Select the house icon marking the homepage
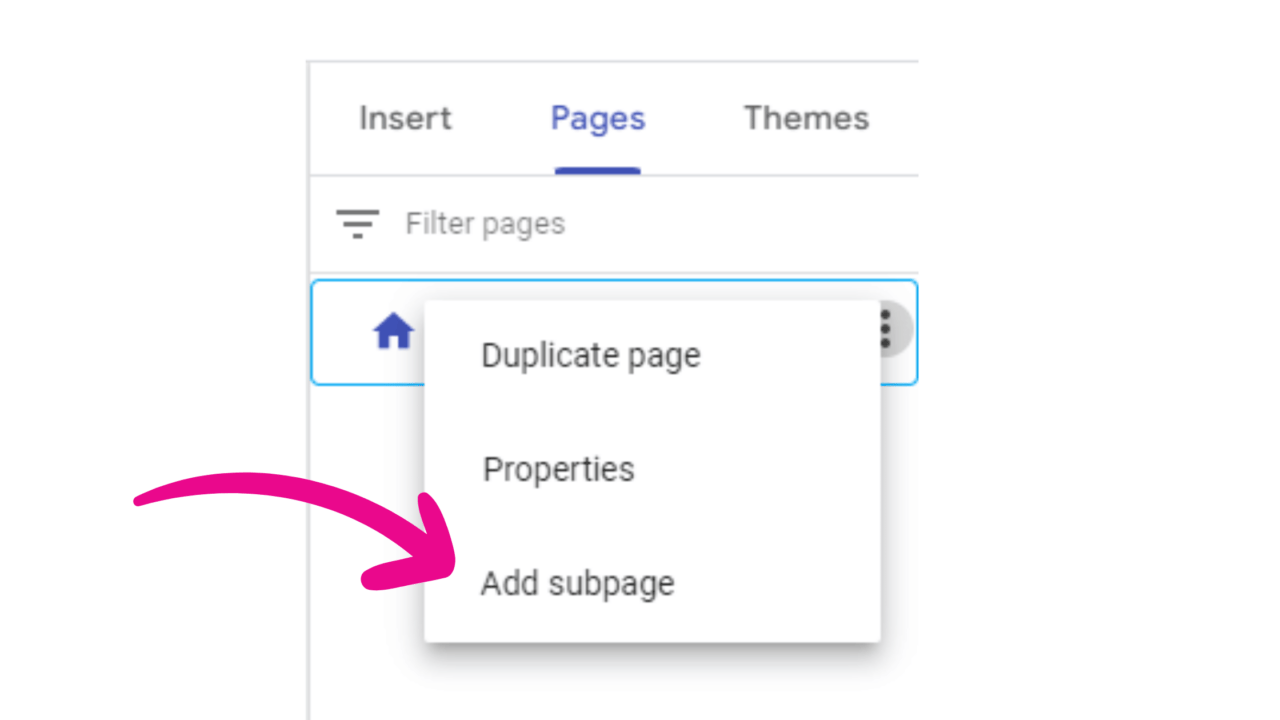This screenshot has height=720, width=1280. pyautogui.click(x=392, y=331)
